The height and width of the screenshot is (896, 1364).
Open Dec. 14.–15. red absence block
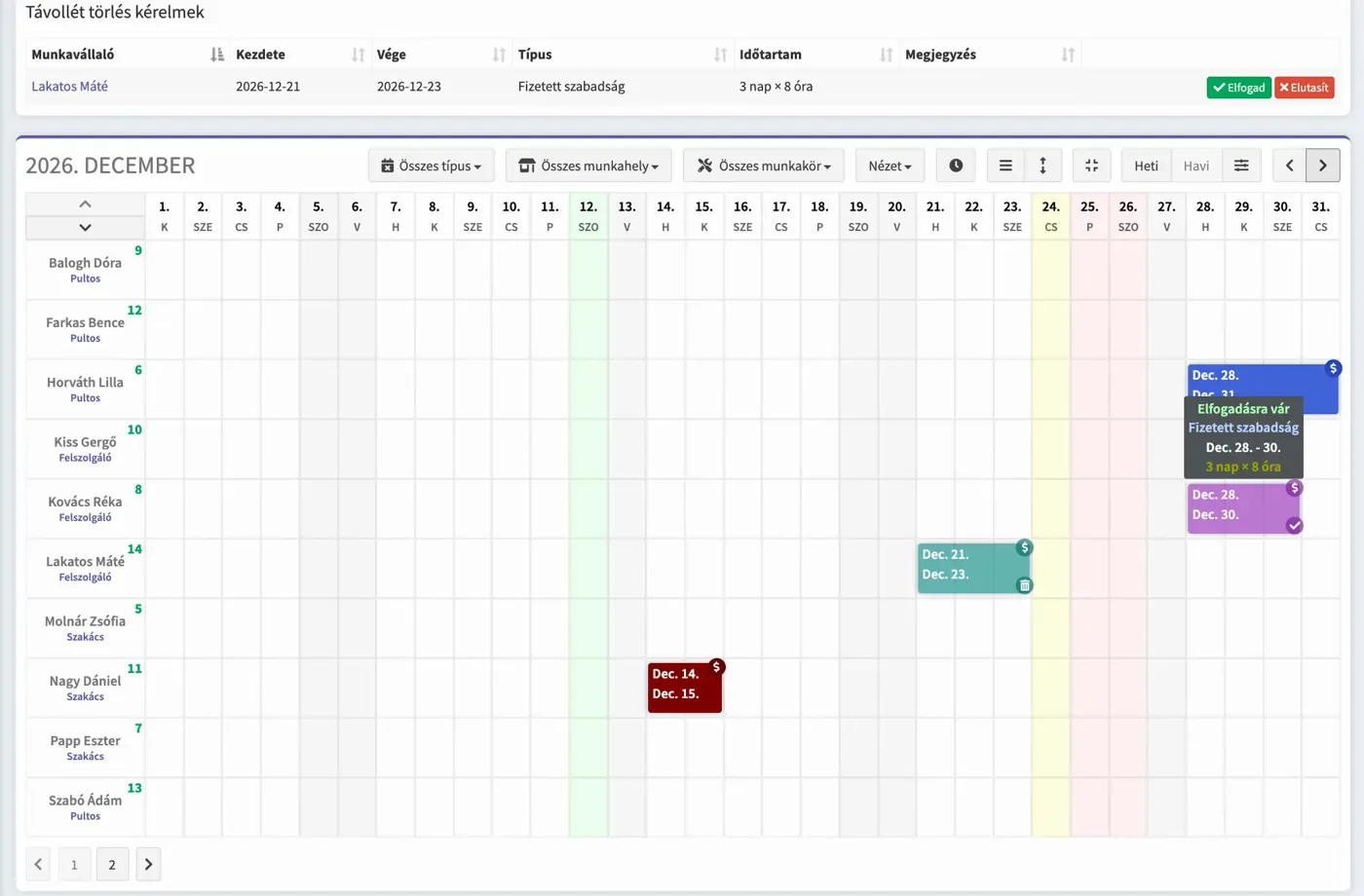pyautogui.click(x=684, y=688)
